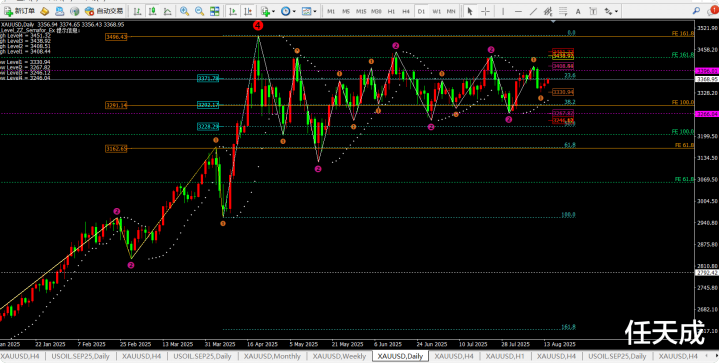Select the equidistant channel tool
The width and height of the screenshot is (719, 363).
(x=548, y=11)
